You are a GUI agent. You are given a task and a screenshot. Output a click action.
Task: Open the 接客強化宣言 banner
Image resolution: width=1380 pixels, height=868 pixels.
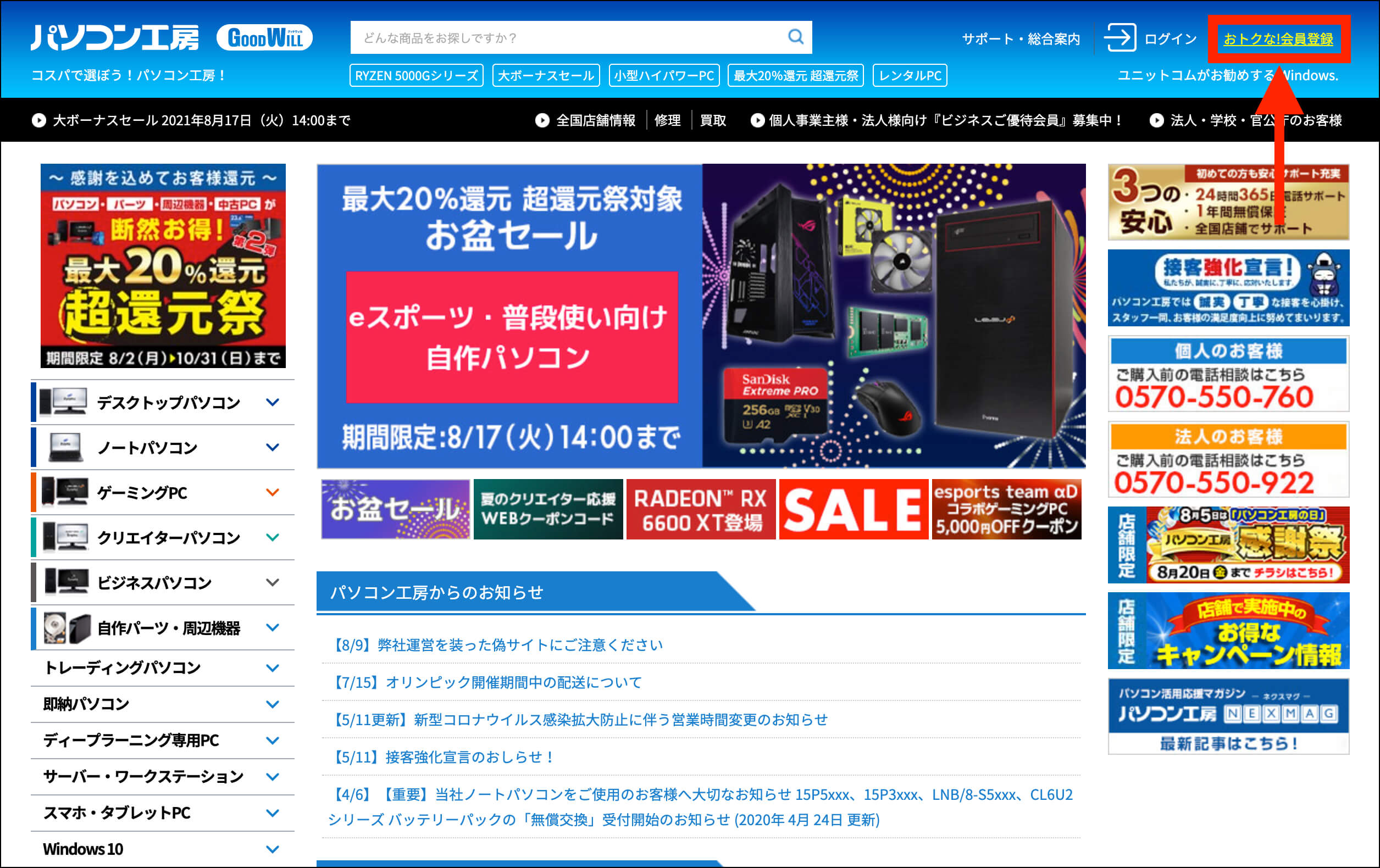click(1229, 288)
